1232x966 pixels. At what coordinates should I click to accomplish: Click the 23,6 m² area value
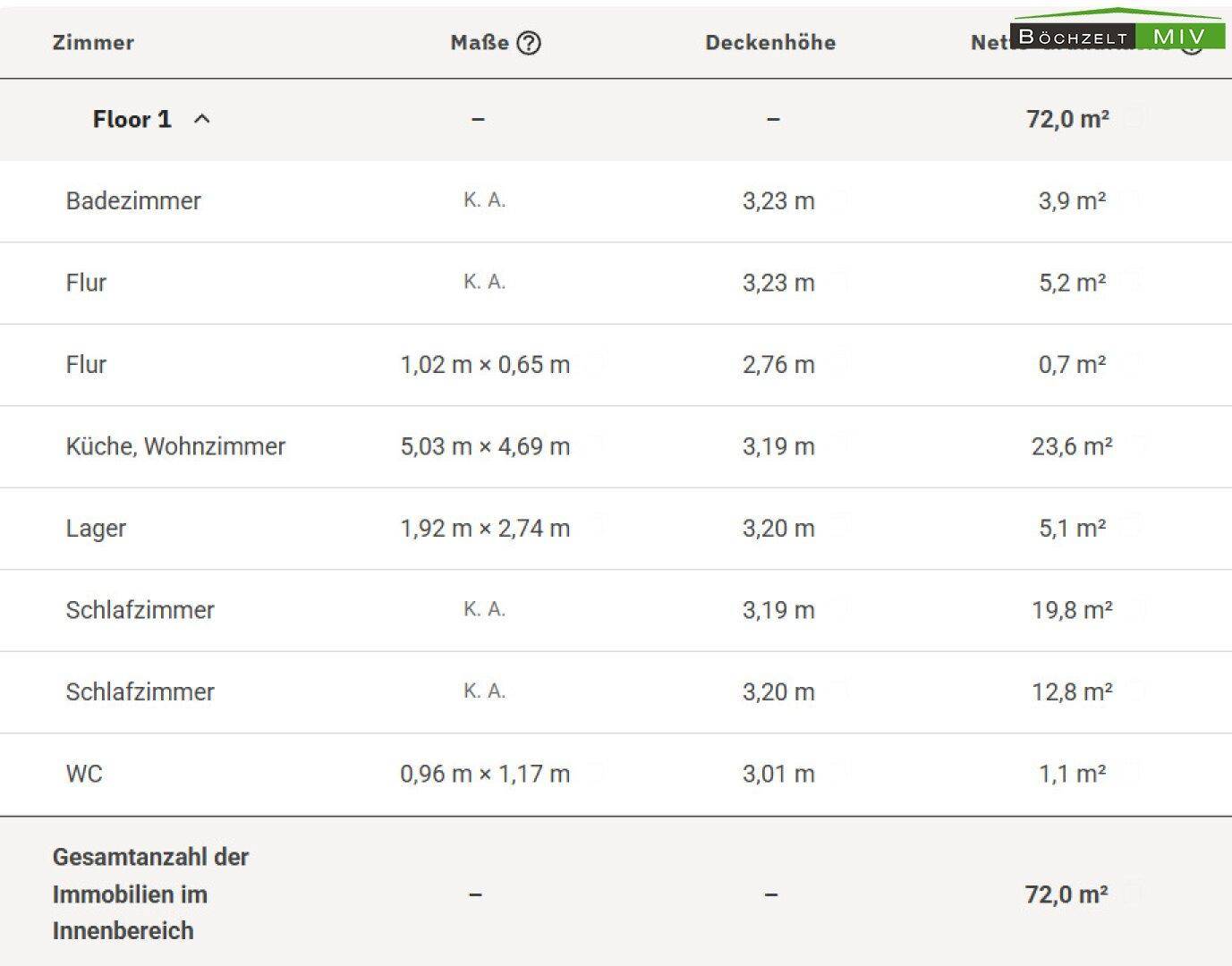tap(1072, 446)
